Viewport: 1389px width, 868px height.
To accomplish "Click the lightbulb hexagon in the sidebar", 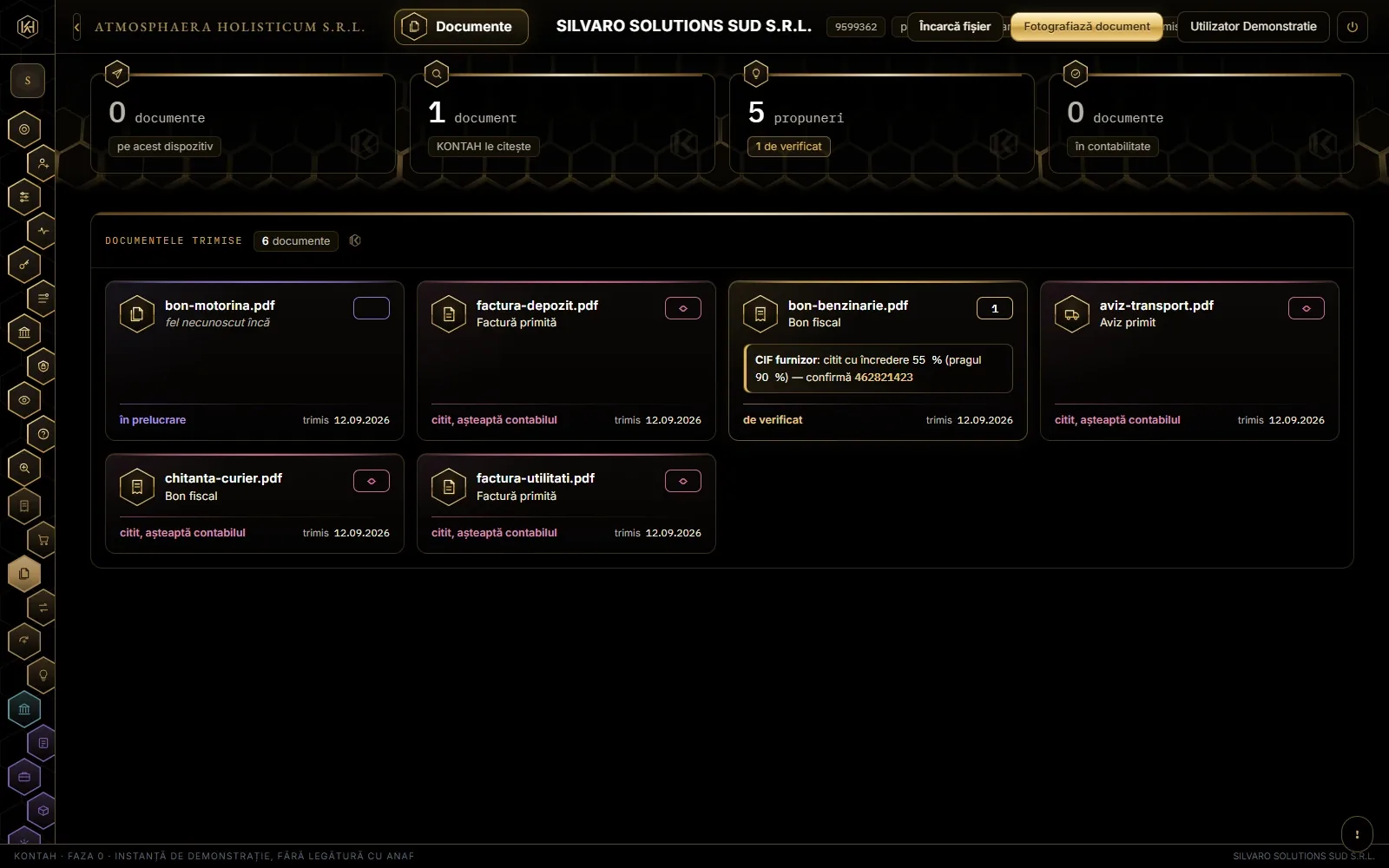I will click(x=43, y=675).
